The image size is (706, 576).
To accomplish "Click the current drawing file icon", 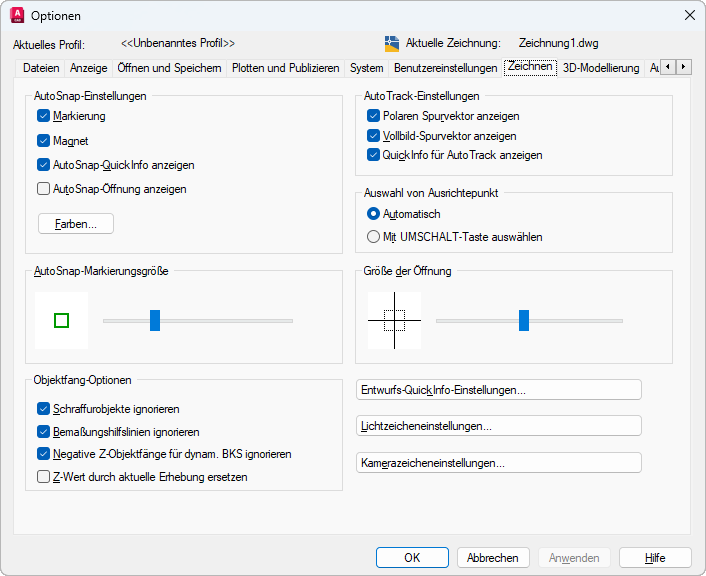I will tap(392, 43).
